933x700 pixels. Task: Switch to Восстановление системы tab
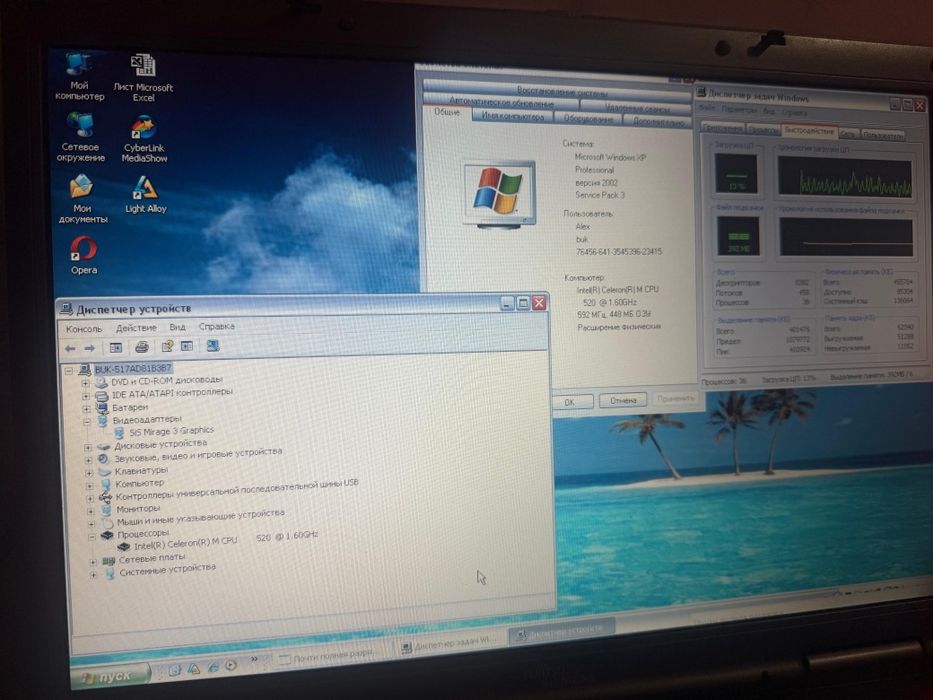coord(558,91)
